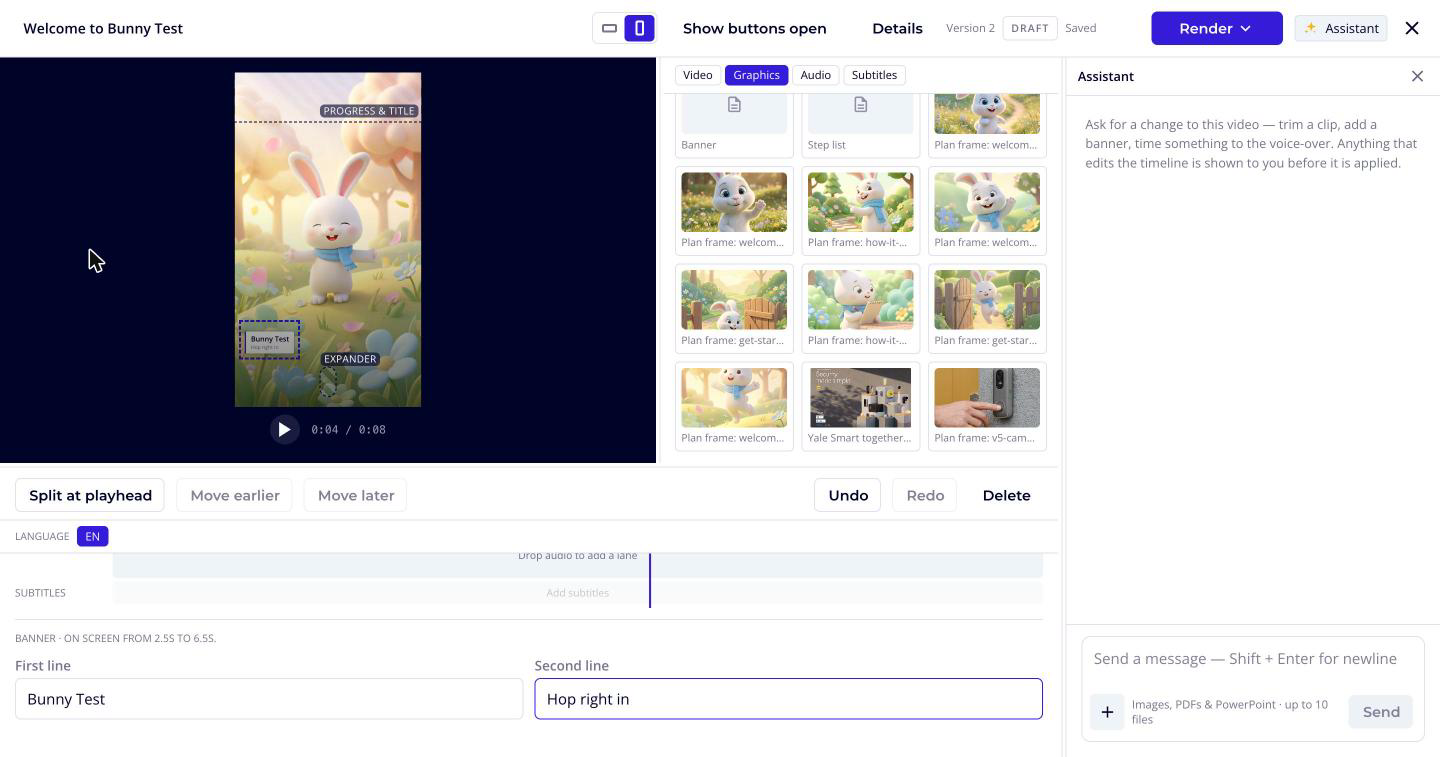Click the EXPANDER region in preview

(x=349, y=359)
